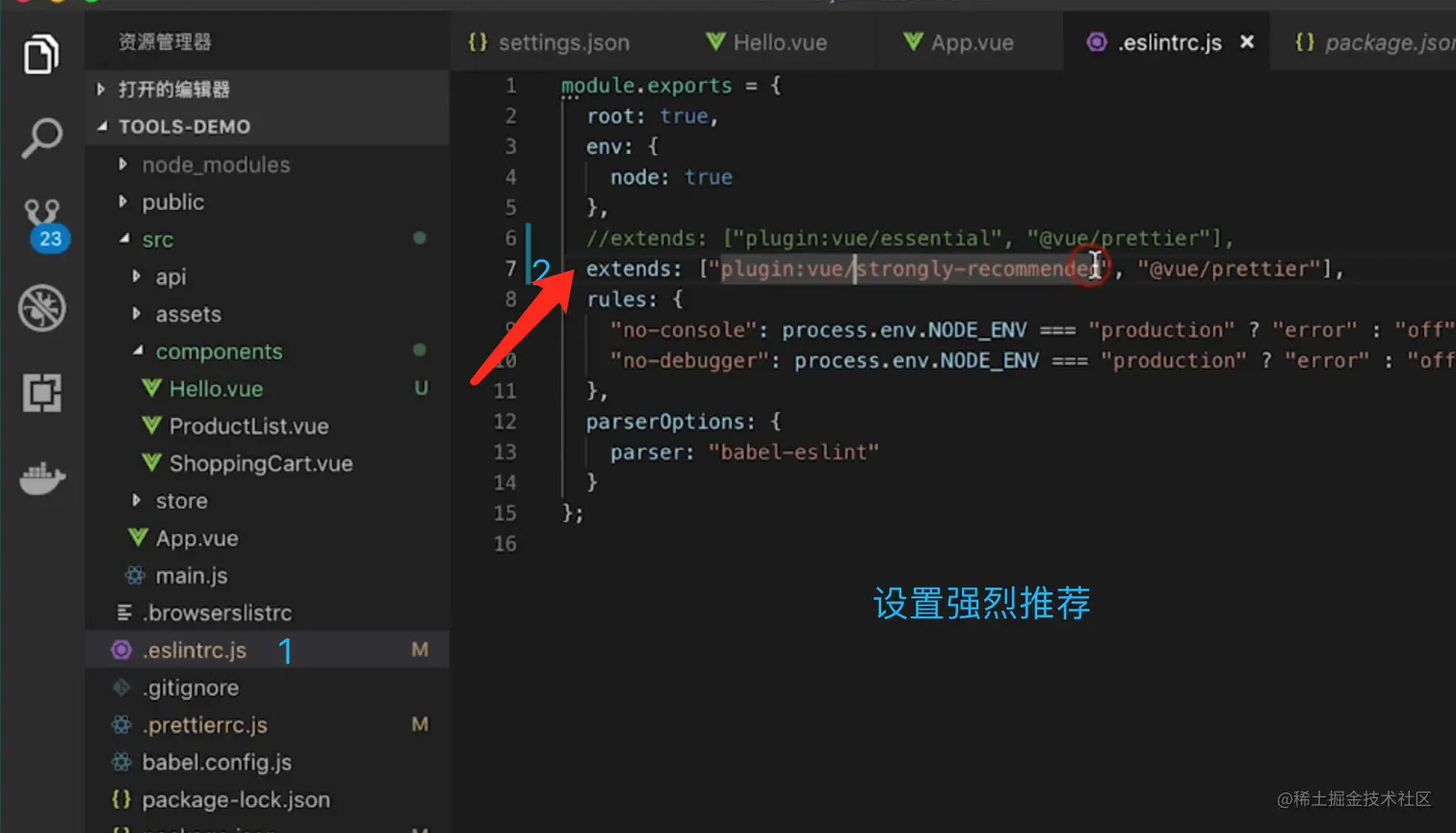Expand the api folder
Screen dimensions: 1456x833
pos(267,277)
